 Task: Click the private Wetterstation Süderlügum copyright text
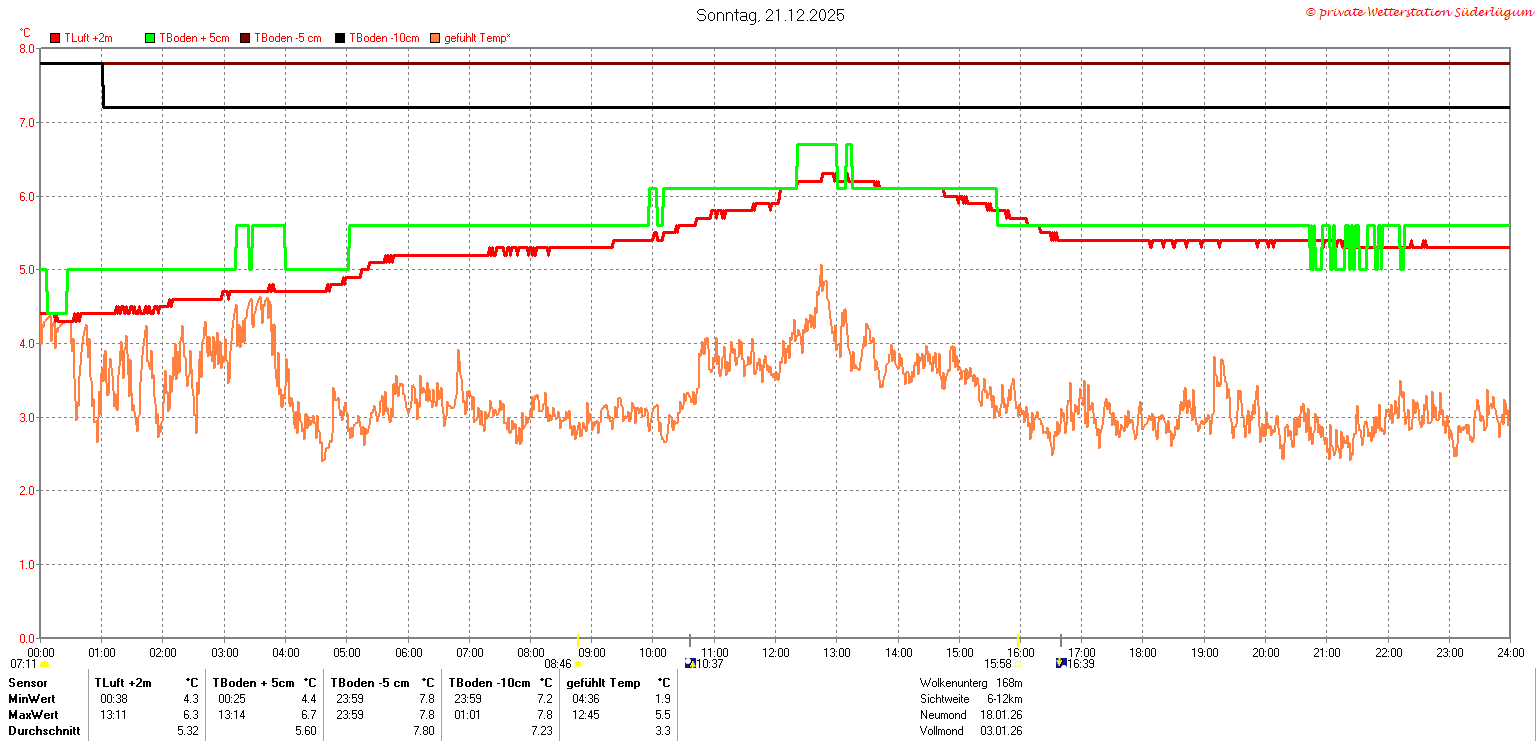[1417, 12]
